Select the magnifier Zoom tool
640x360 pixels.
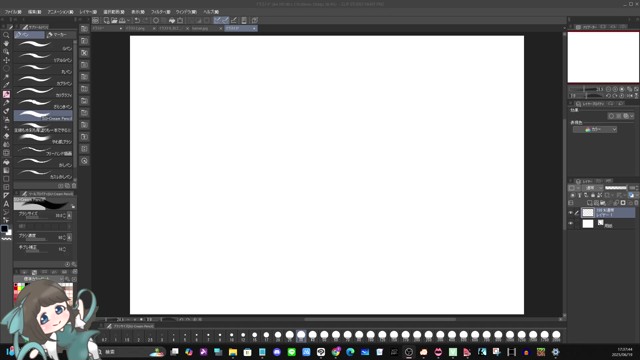pyautogui.click(x=6, y=35)
